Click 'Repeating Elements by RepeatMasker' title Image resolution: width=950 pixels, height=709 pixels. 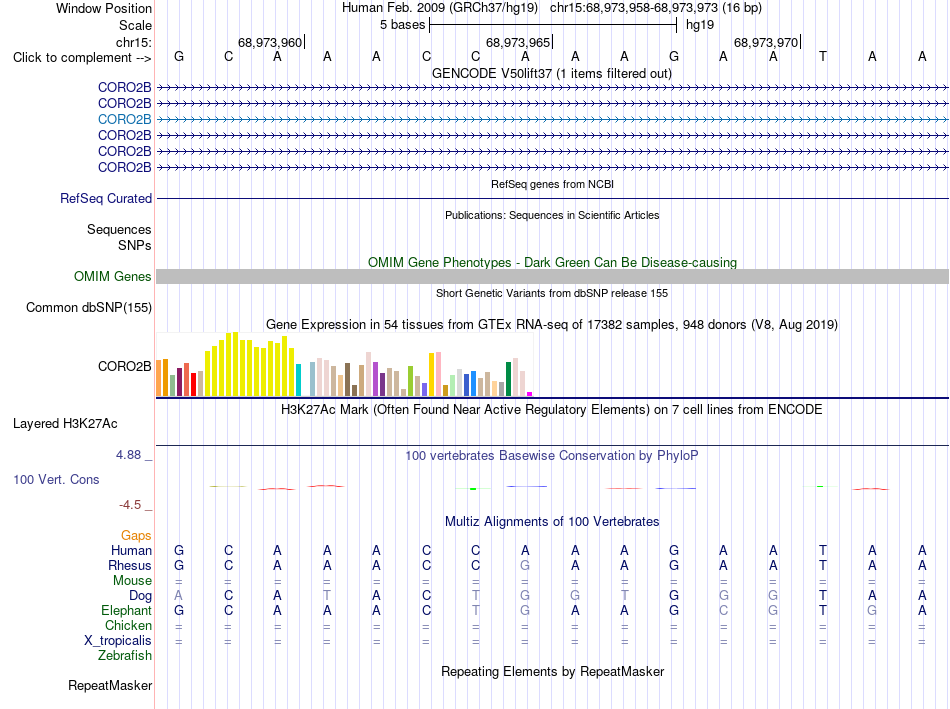552,671
